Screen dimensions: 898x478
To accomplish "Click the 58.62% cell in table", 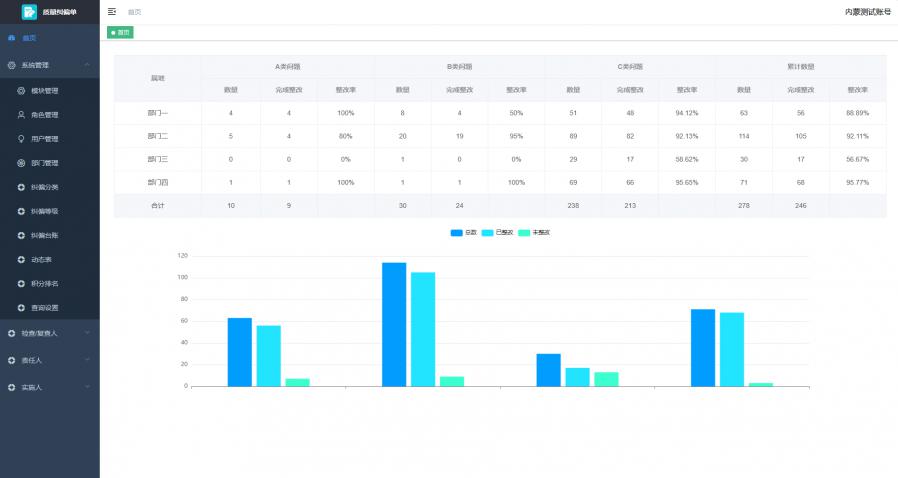I will coord(687,159).
